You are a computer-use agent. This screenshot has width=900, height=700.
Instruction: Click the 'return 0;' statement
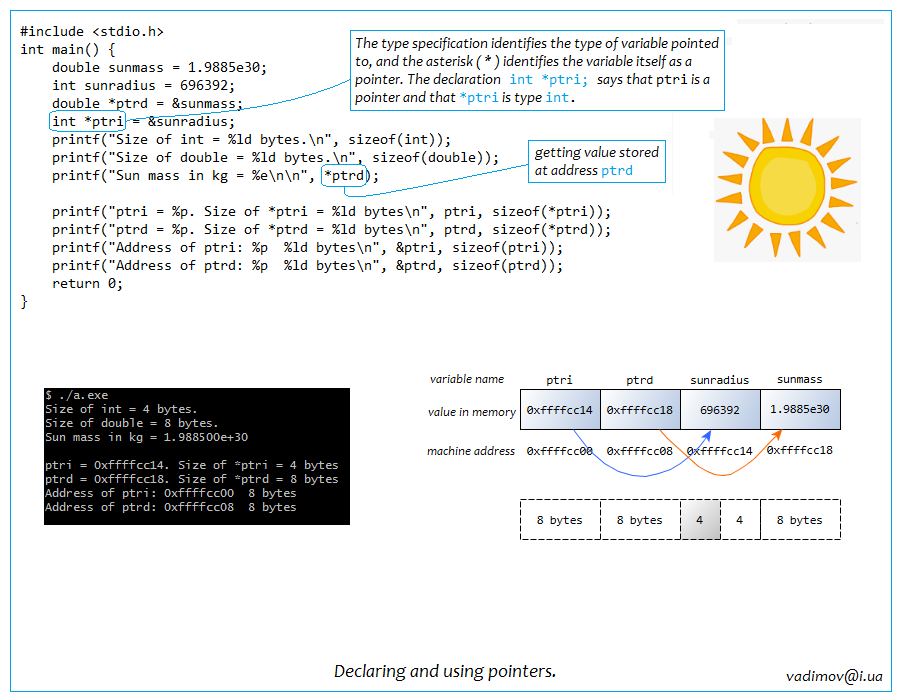[87, 283]
